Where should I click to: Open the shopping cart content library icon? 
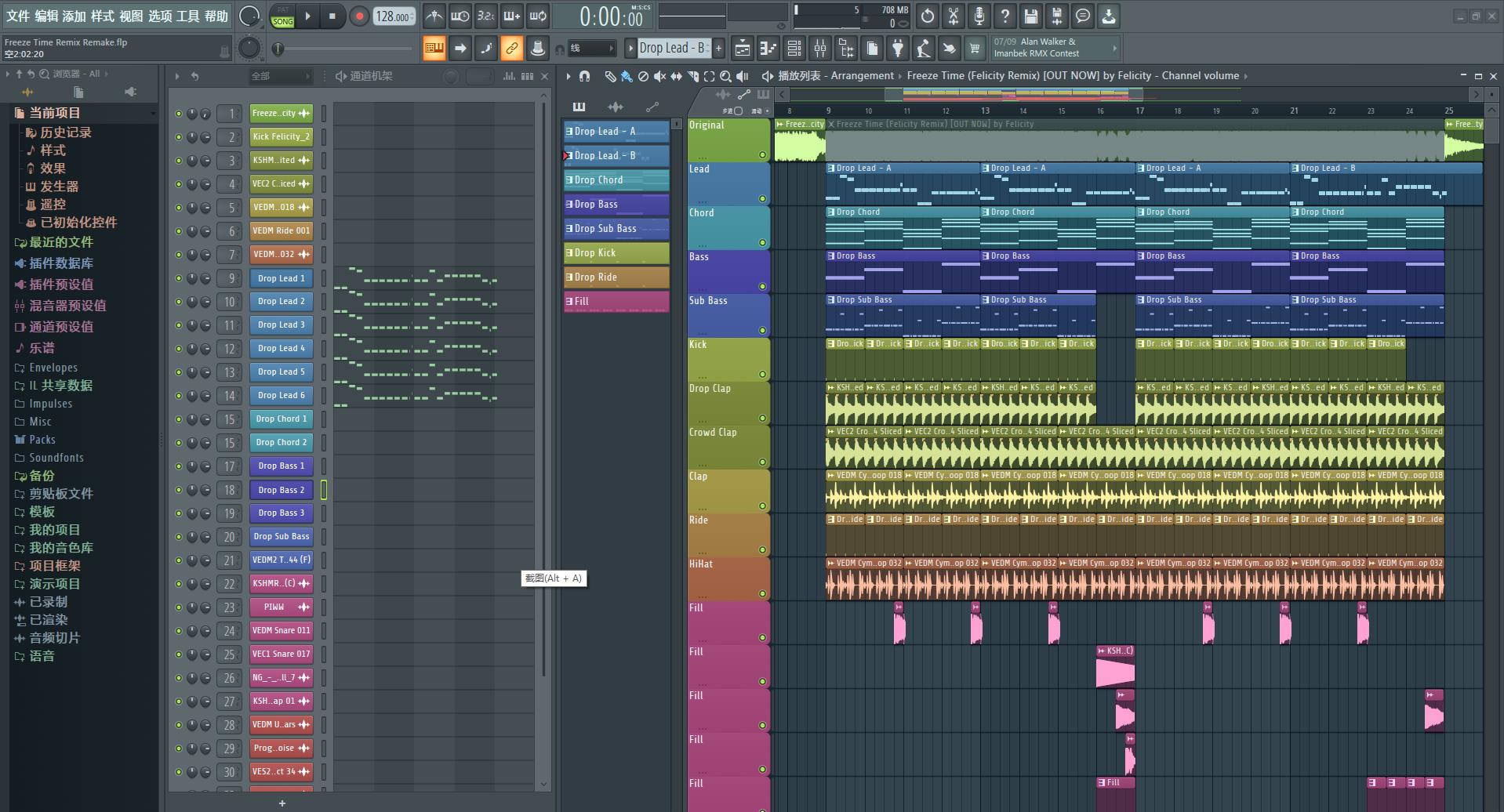975,49
